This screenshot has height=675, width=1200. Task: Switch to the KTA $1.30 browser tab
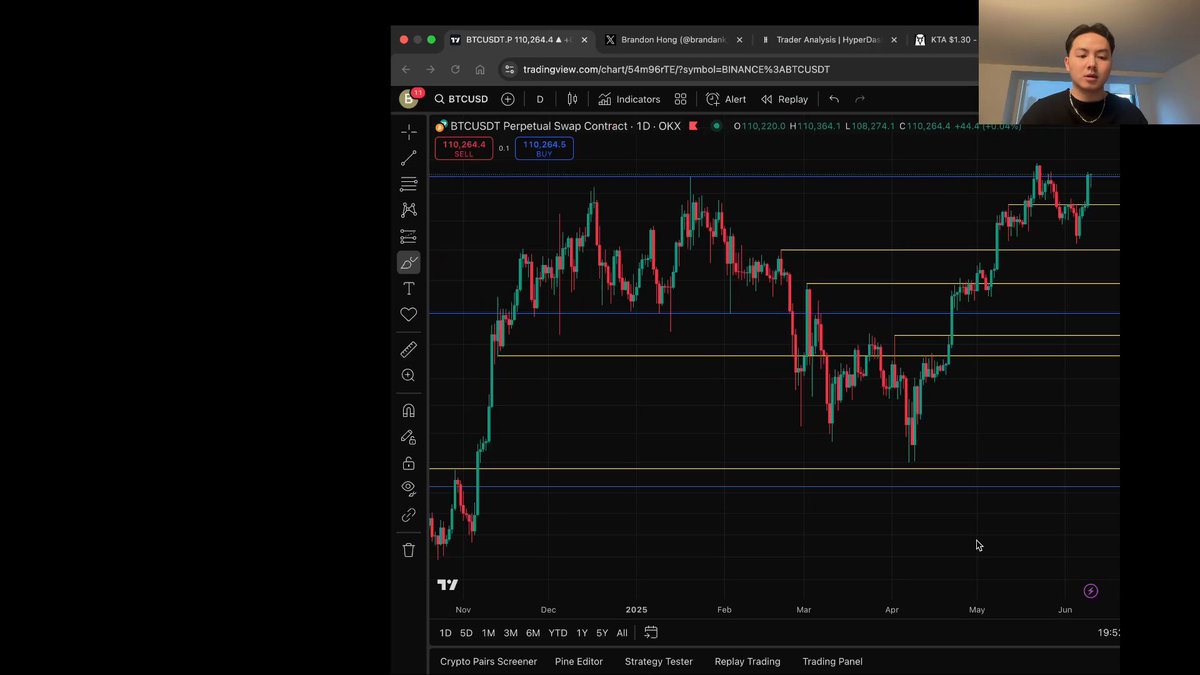[x=944, y=40]
